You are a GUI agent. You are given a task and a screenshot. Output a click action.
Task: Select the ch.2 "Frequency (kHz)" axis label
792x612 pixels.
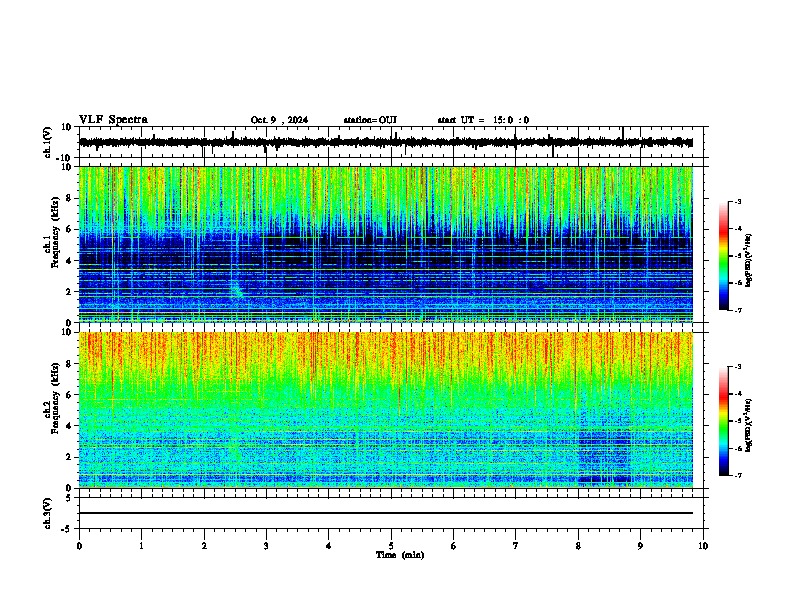pyautogui.click(x=55, y=398)
